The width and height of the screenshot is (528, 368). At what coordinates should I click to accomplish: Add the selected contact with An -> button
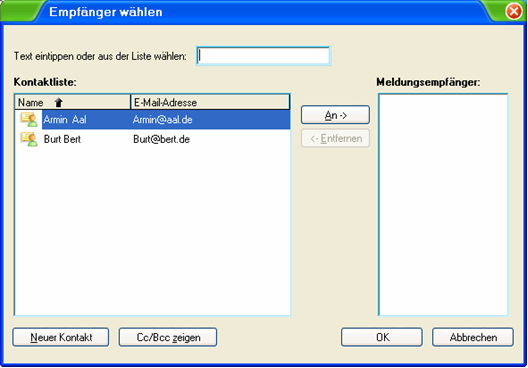(335, 115)
